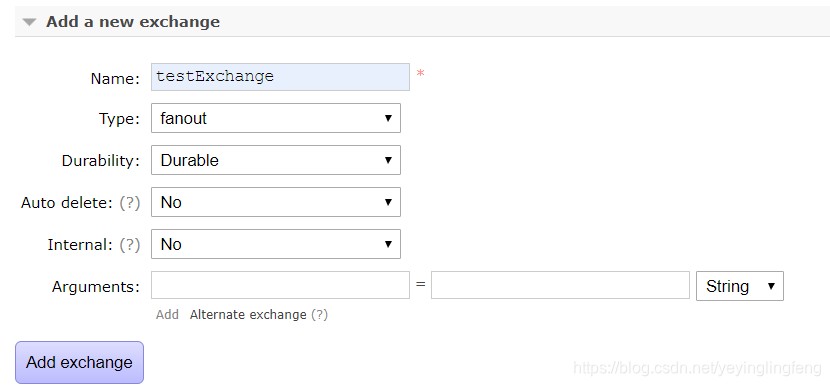Click the "Name:" field label

click(x=115, y=79)
